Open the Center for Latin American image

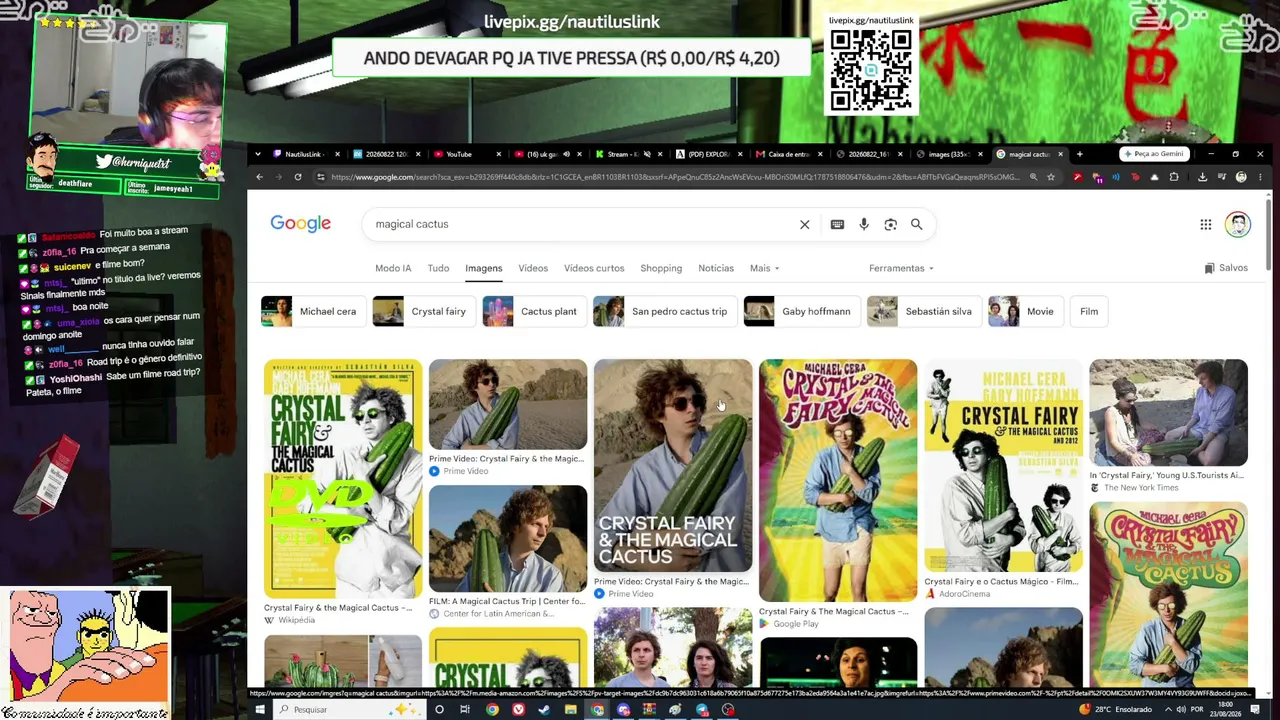tap(508, 539)
